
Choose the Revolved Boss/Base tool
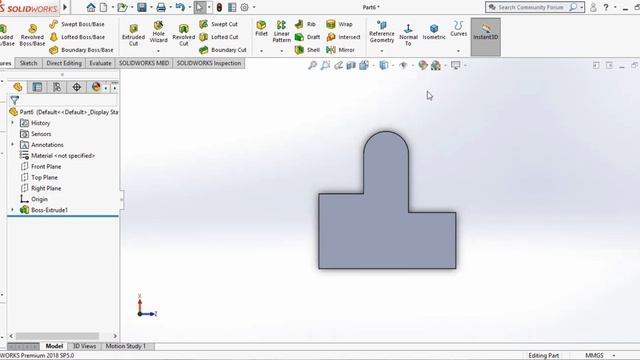tap(32, 34)
